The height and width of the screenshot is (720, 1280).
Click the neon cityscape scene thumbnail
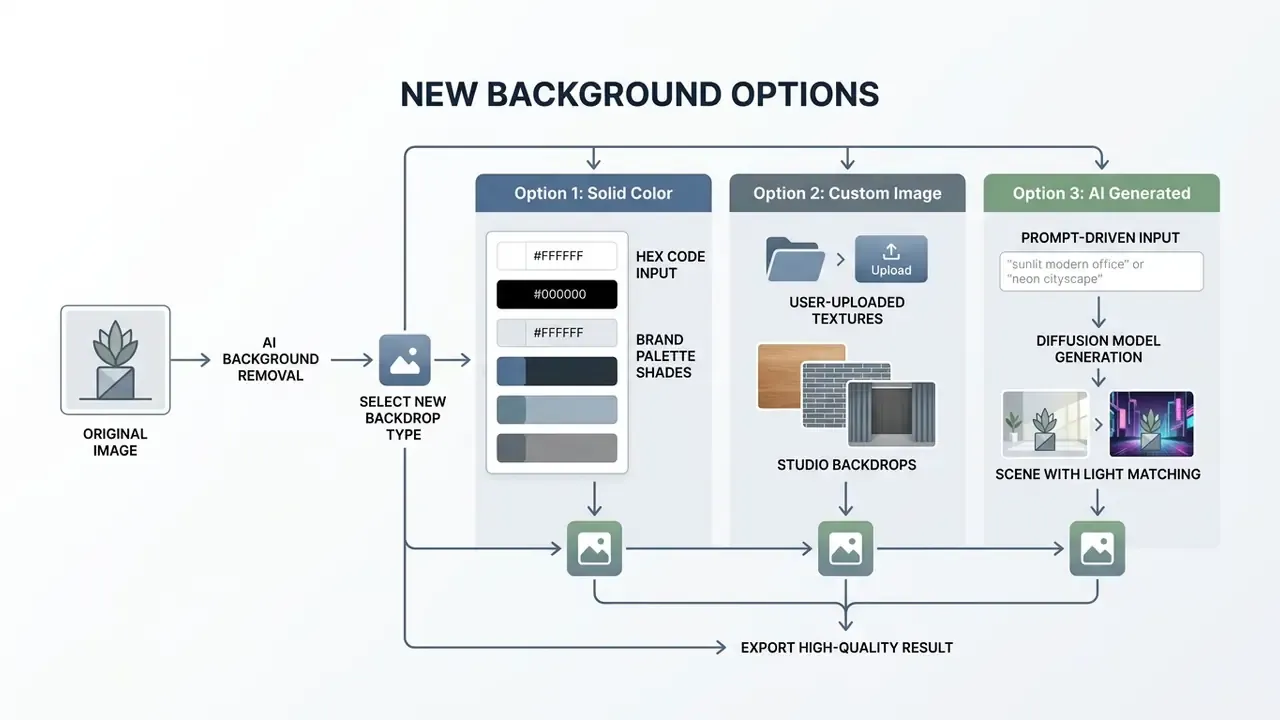pyautogui.click(x=1152, y=424)
